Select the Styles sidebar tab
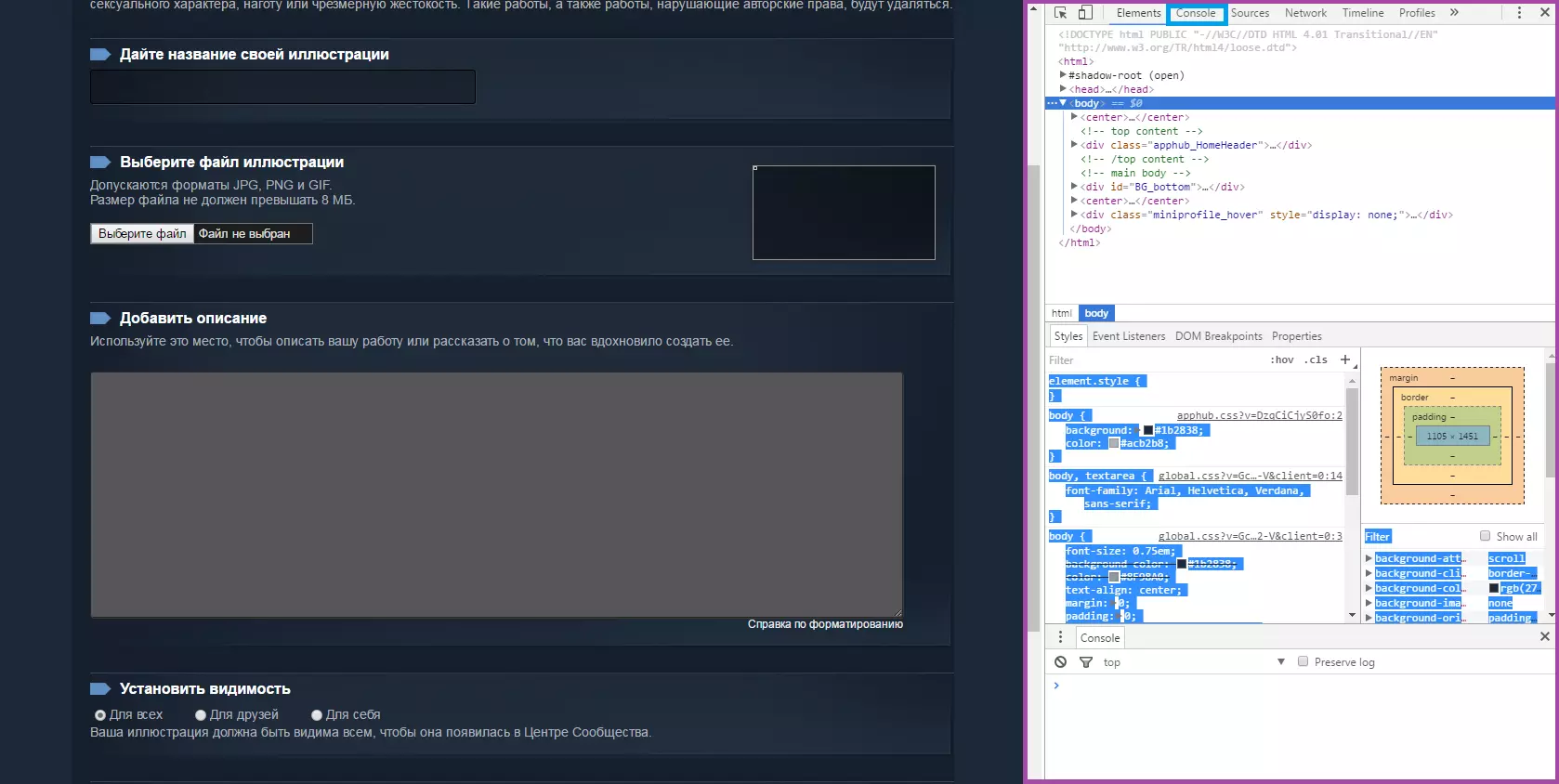Viewport: 1559px width, 784px height. click(1068, 336)
